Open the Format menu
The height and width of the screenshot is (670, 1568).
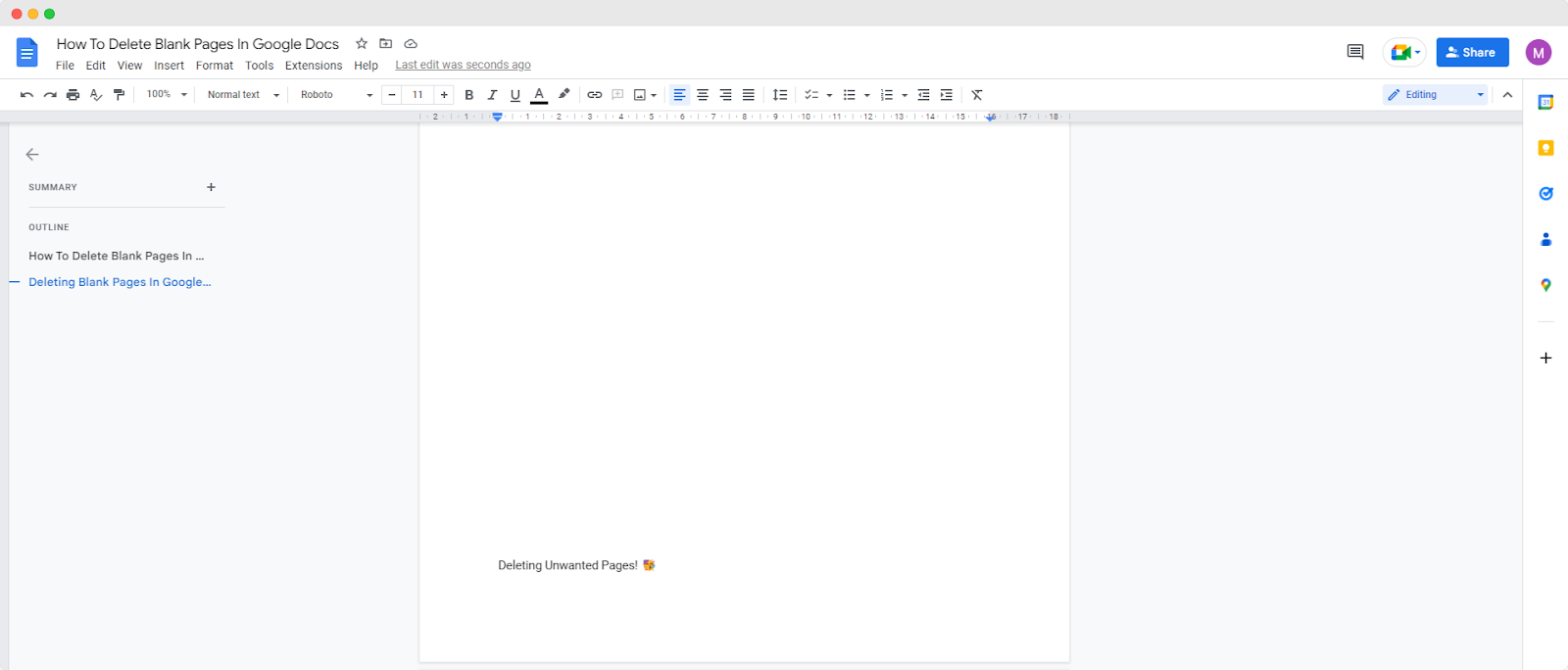215,66
